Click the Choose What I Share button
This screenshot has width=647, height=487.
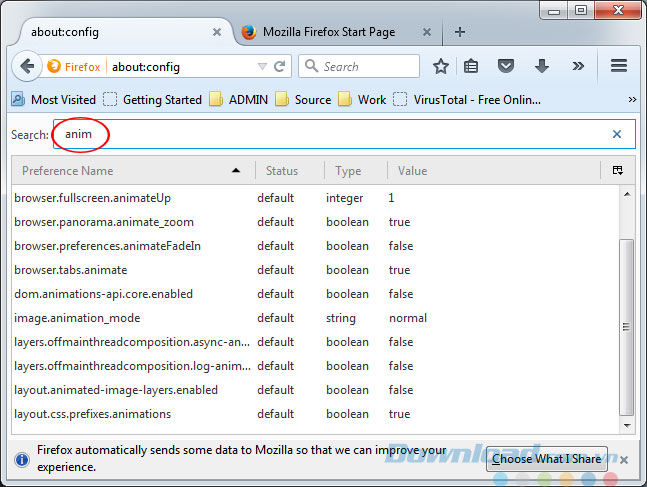coord(546,459)
